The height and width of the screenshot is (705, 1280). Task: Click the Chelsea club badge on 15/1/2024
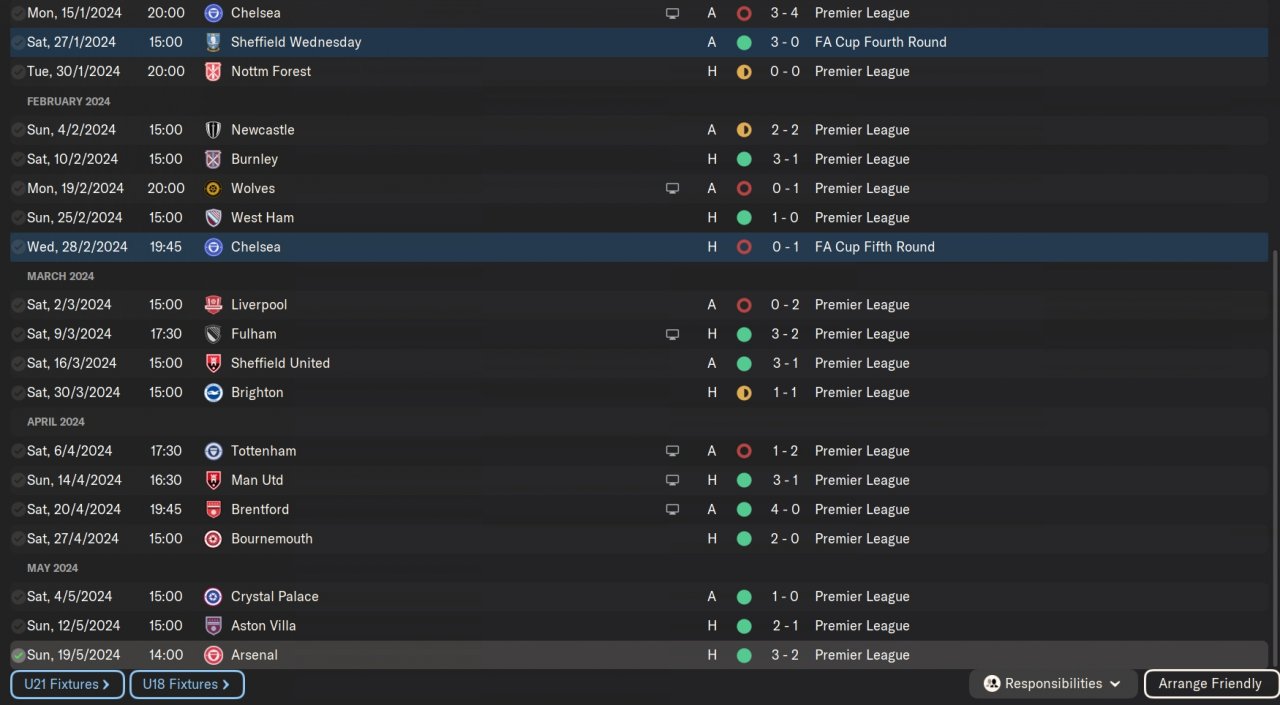pyautogui.click(x=213, y=13)
